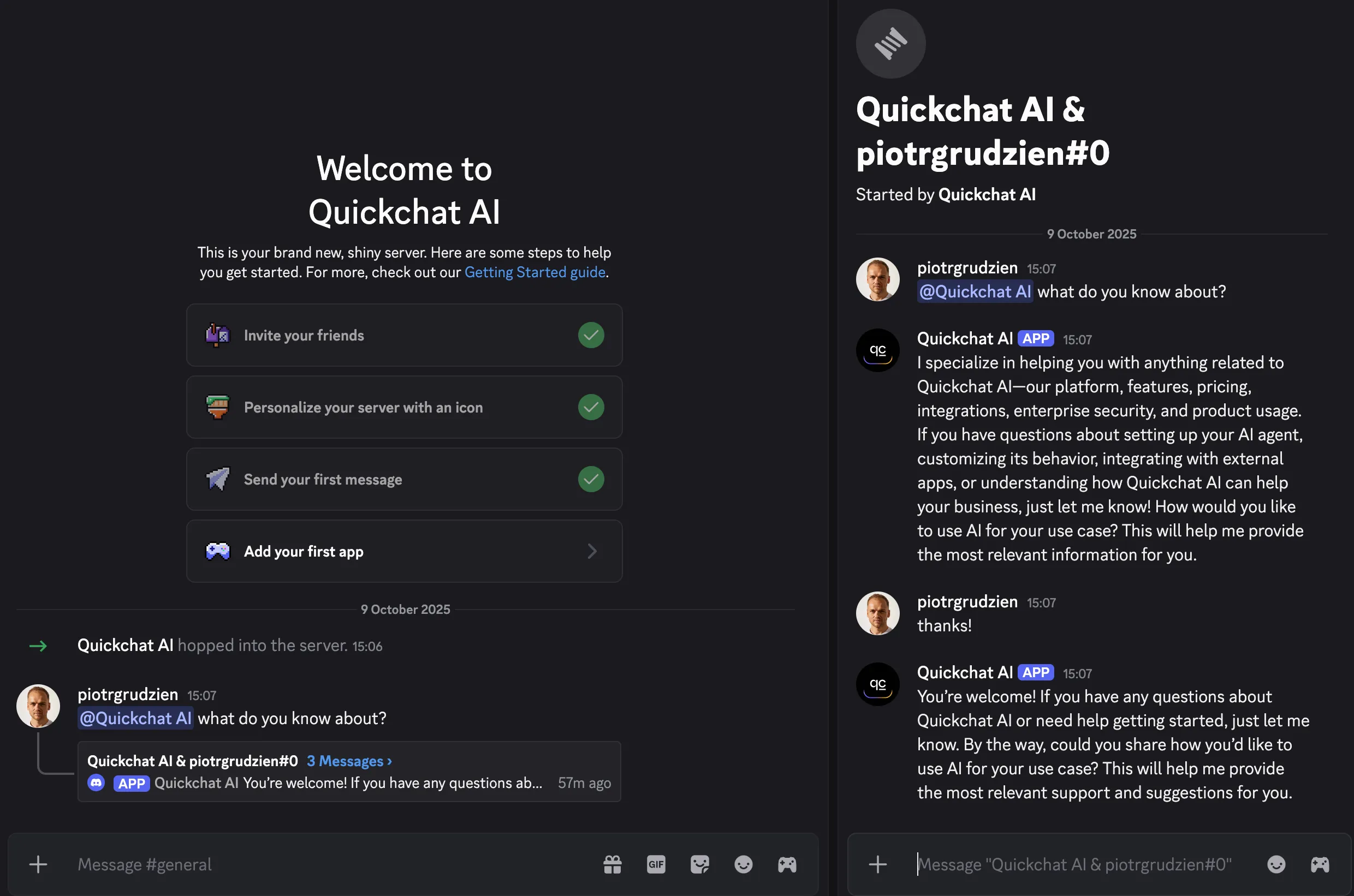
Task: Open the gift icon in #general message bar
Action: point(613,864)
